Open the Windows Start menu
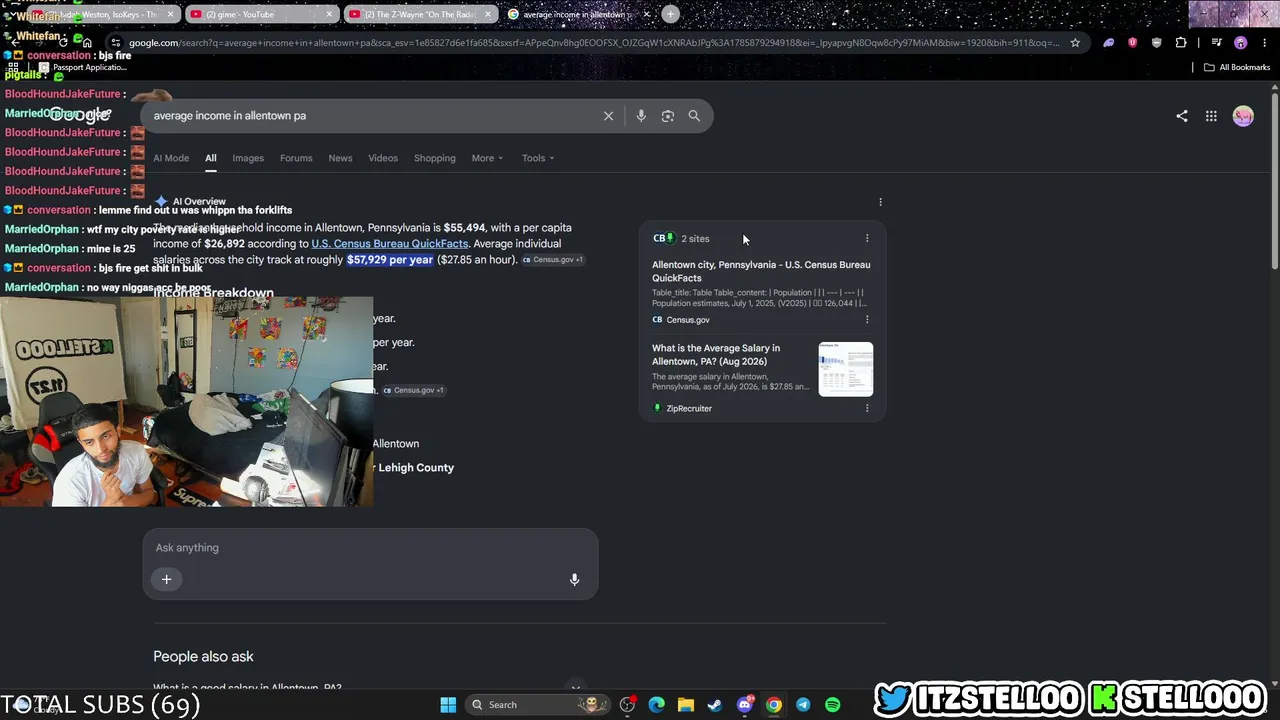The width and height of the screenshot is (1280, 720). [x=448, y=705]
